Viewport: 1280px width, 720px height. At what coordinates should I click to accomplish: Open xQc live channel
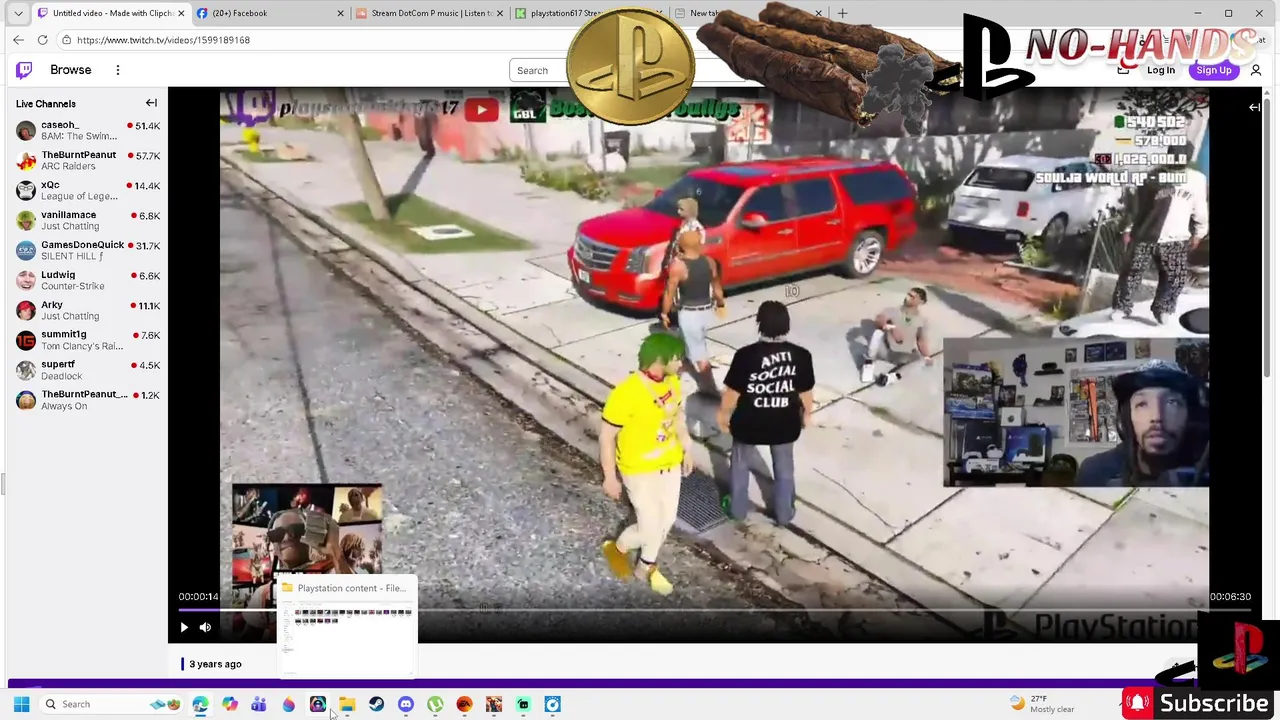point(88,191)
